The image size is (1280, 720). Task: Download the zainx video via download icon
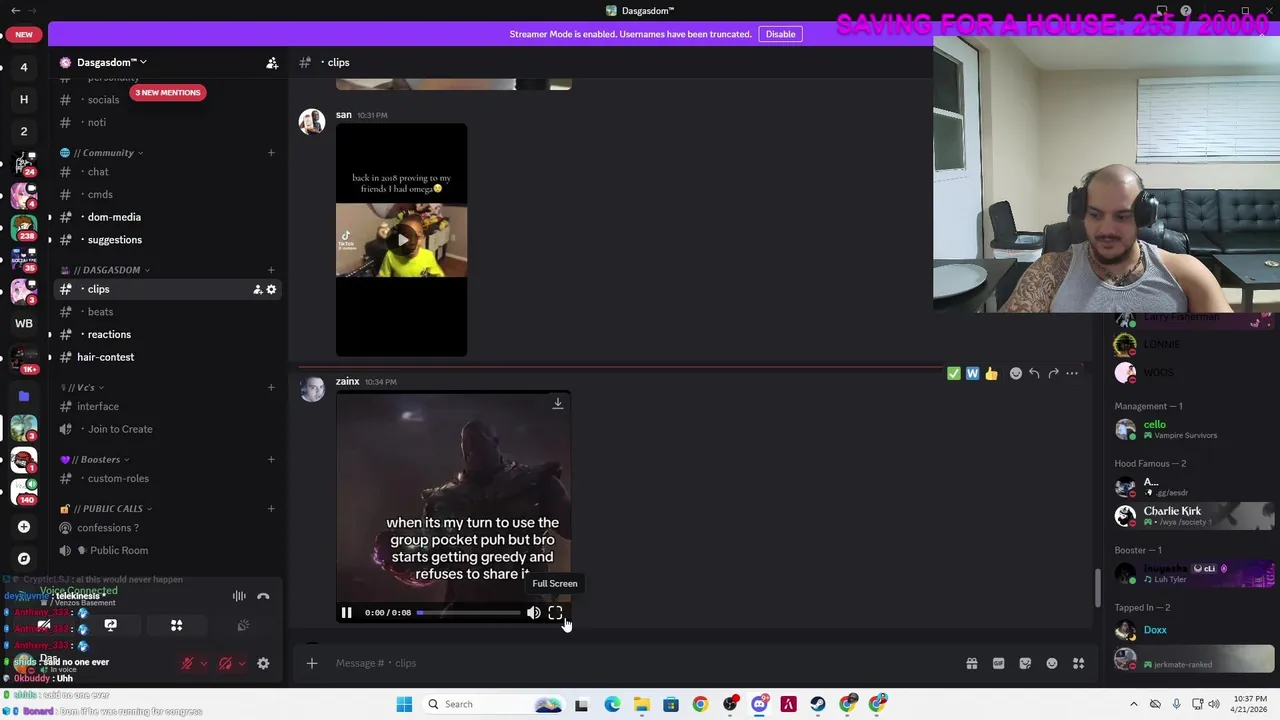point(558,404)
